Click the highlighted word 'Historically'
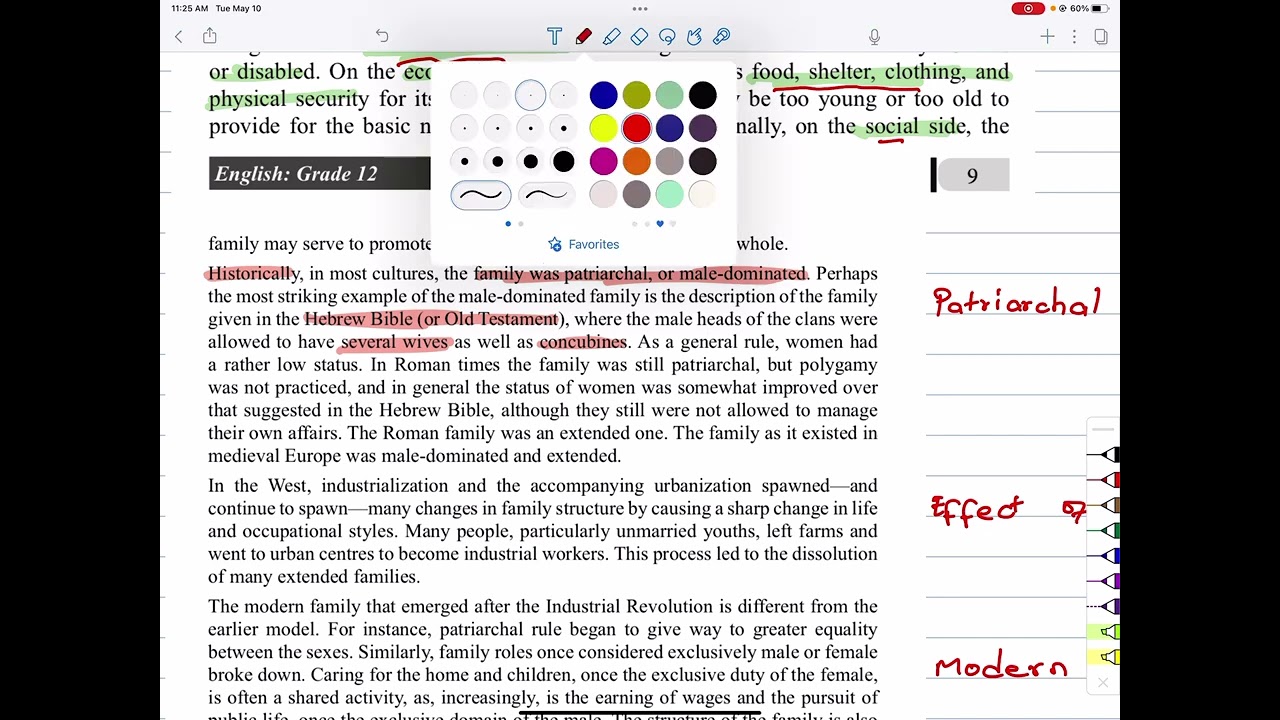 tap(252, 273)
